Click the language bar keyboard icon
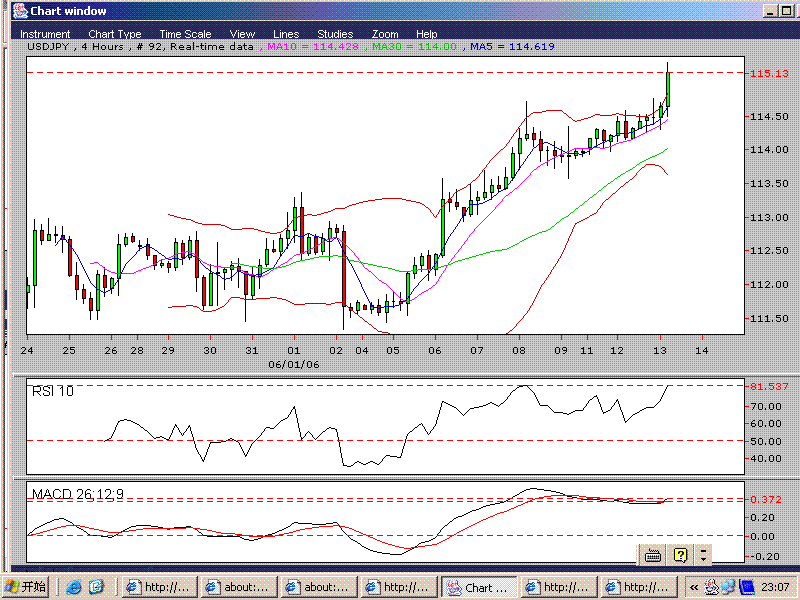The width and height of the screenshot is (800, 600). [653, 555]
